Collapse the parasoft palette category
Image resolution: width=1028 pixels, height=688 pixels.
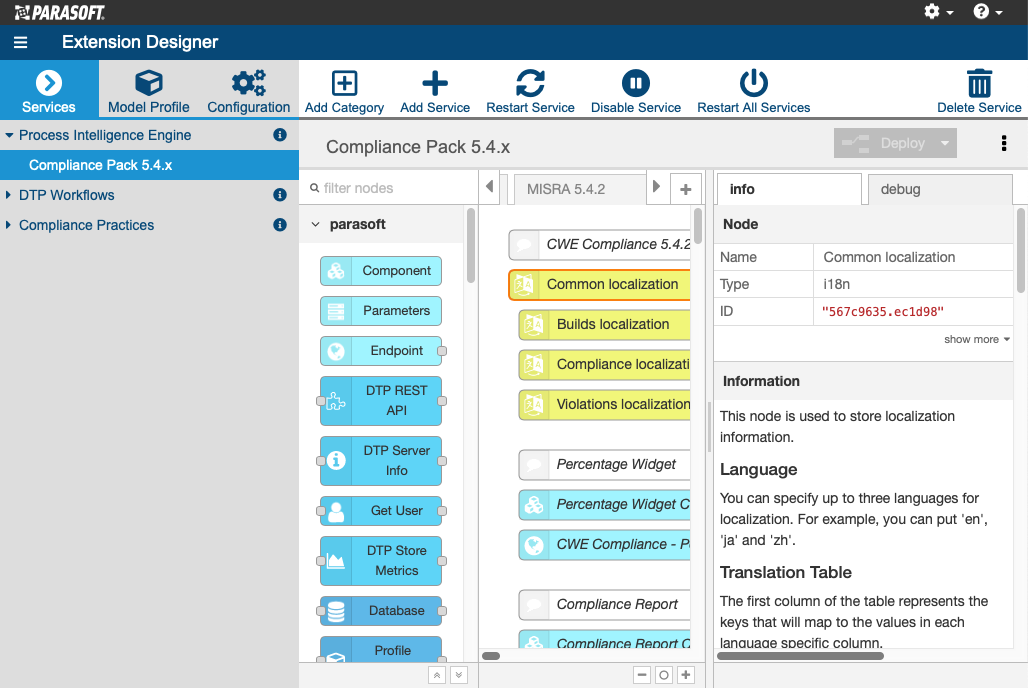coord(315,224)
